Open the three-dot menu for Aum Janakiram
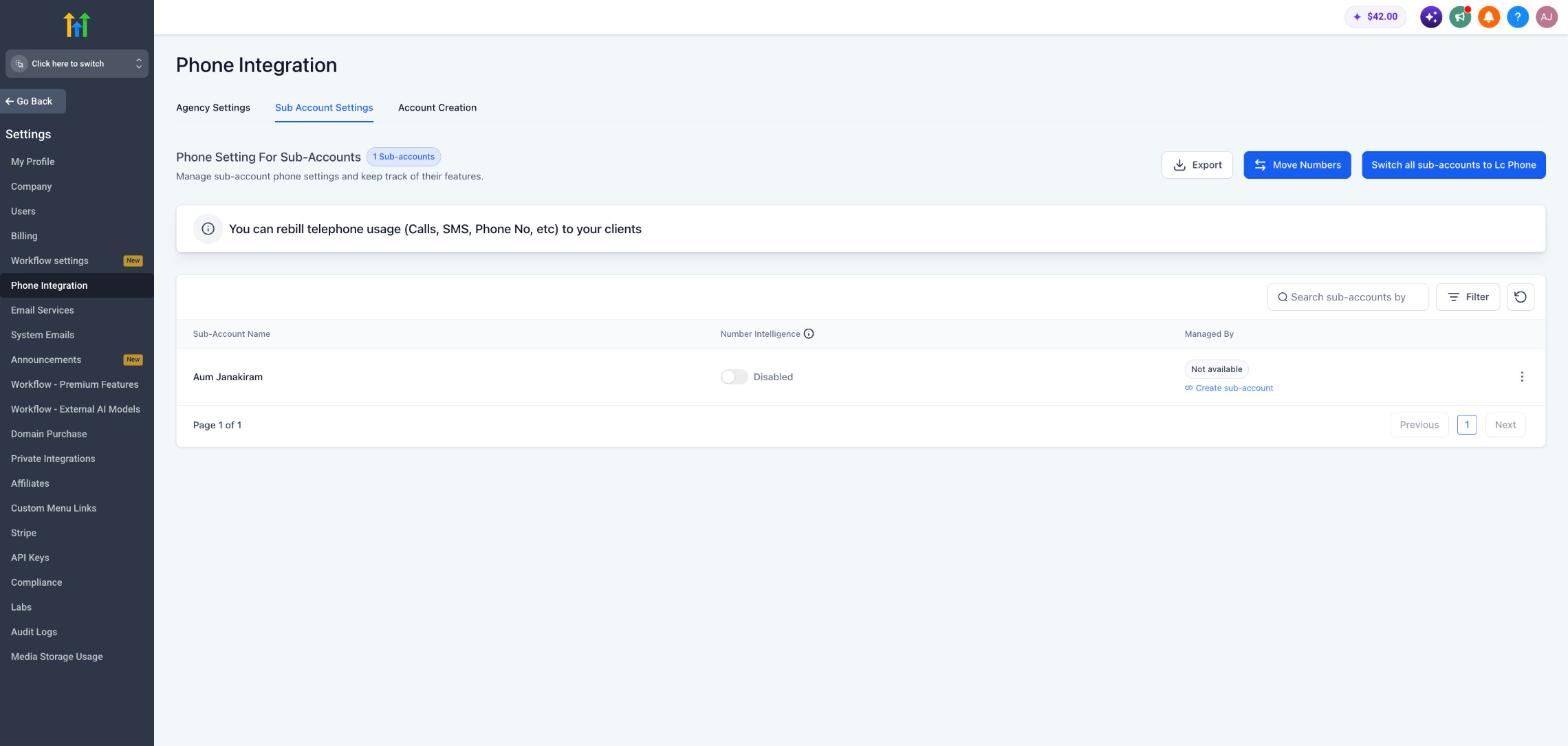The width and height of the screenshot is (1568, 746). click(1522, 377)
